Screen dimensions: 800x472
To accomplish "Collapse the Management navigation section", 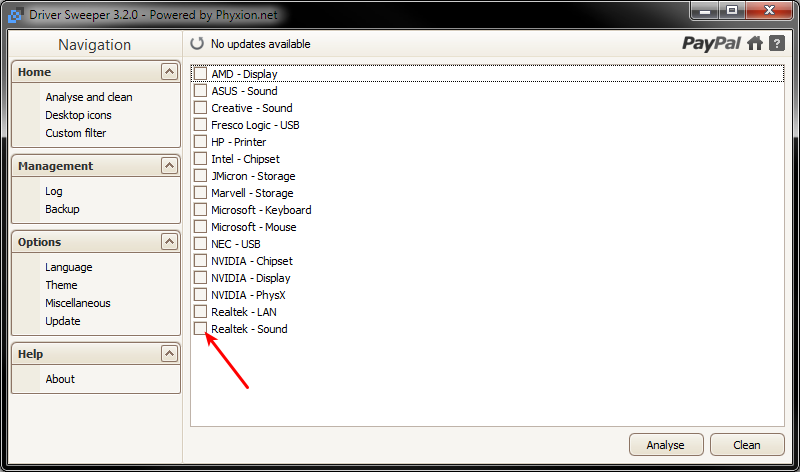I will pos(169,165).
